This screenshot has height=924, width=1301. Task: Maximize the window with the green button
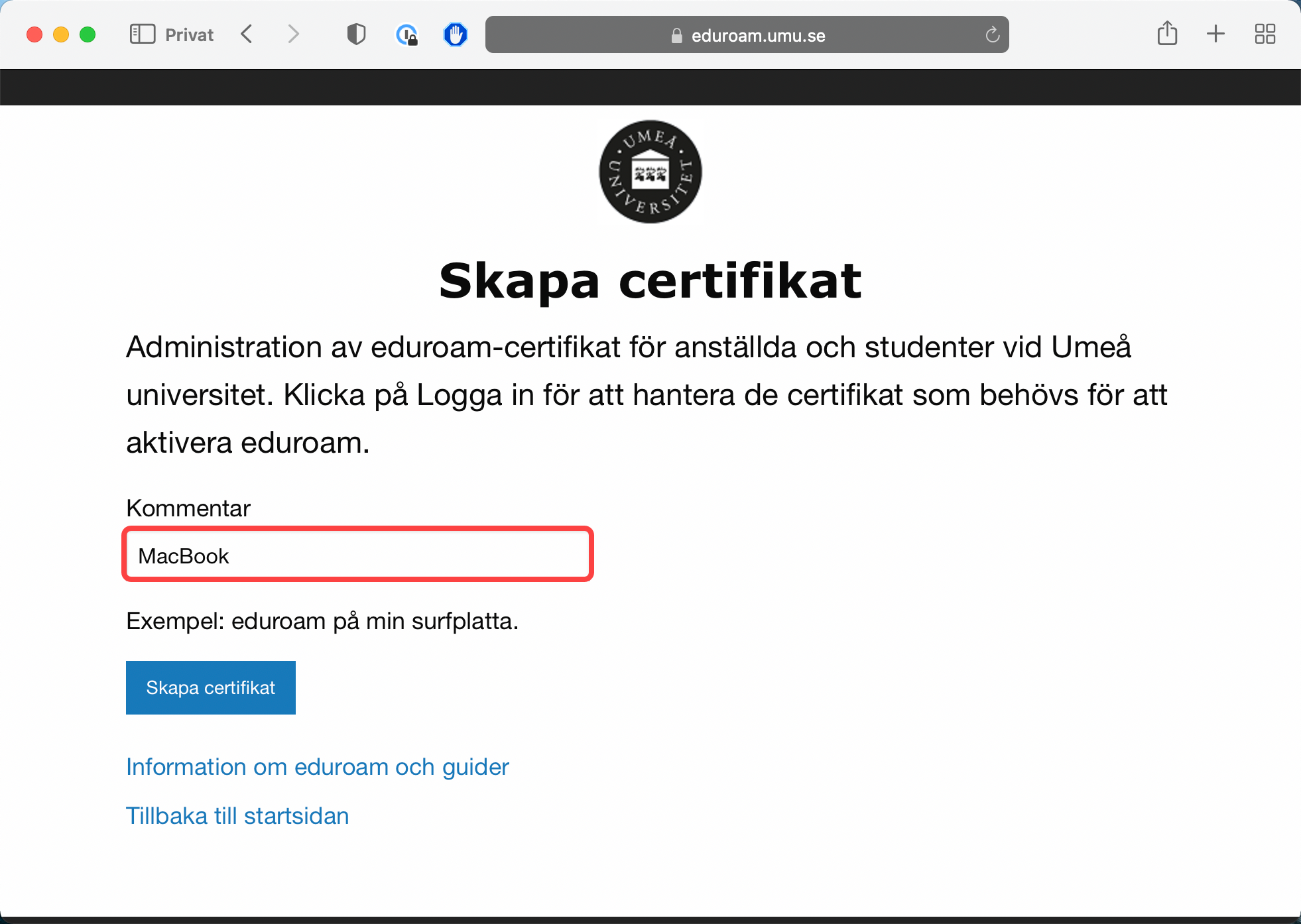point(88,34)
